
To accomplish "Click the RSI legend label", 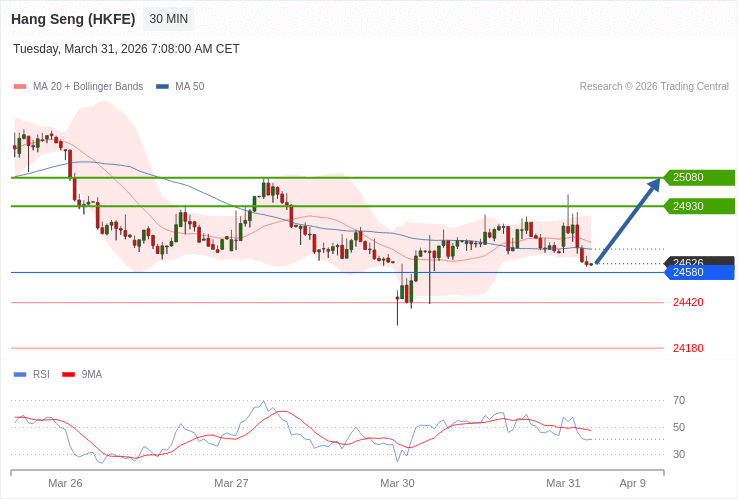I will tap(41, 375).
